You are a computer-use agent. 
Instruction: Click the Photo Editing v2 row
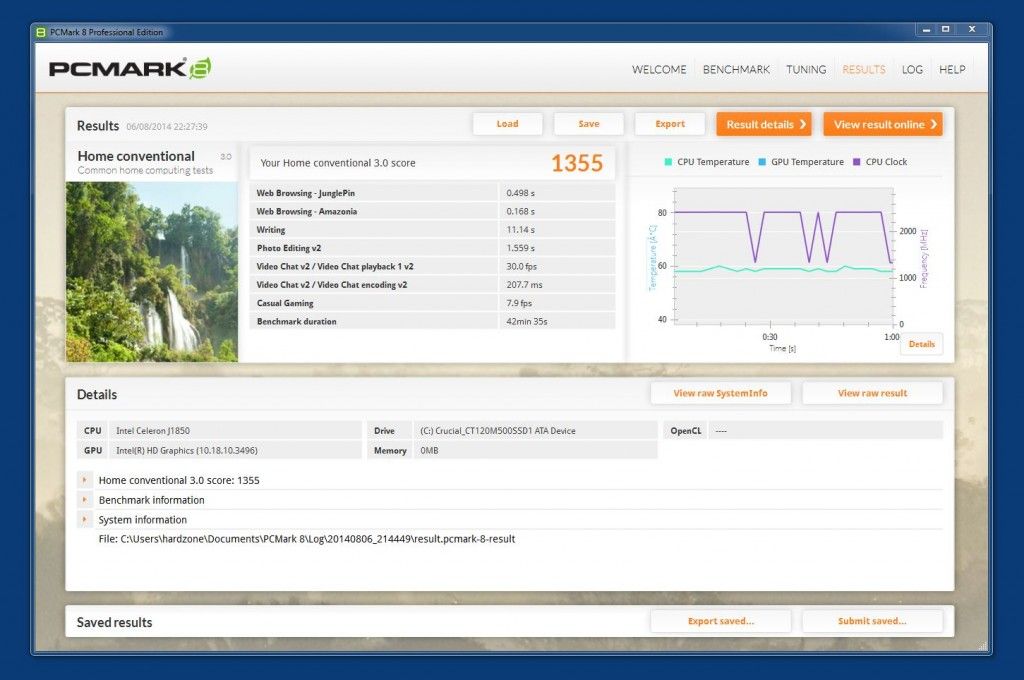click(432, 248)
